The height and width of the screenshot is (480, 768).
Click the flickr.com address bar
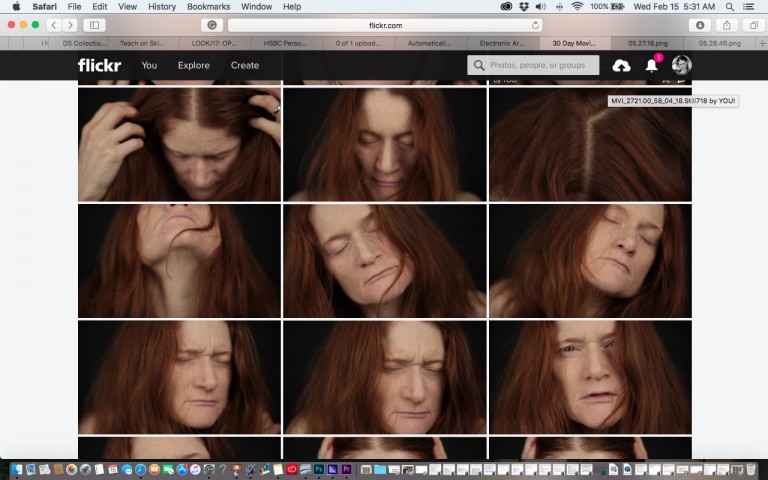(x=385, y=25)
